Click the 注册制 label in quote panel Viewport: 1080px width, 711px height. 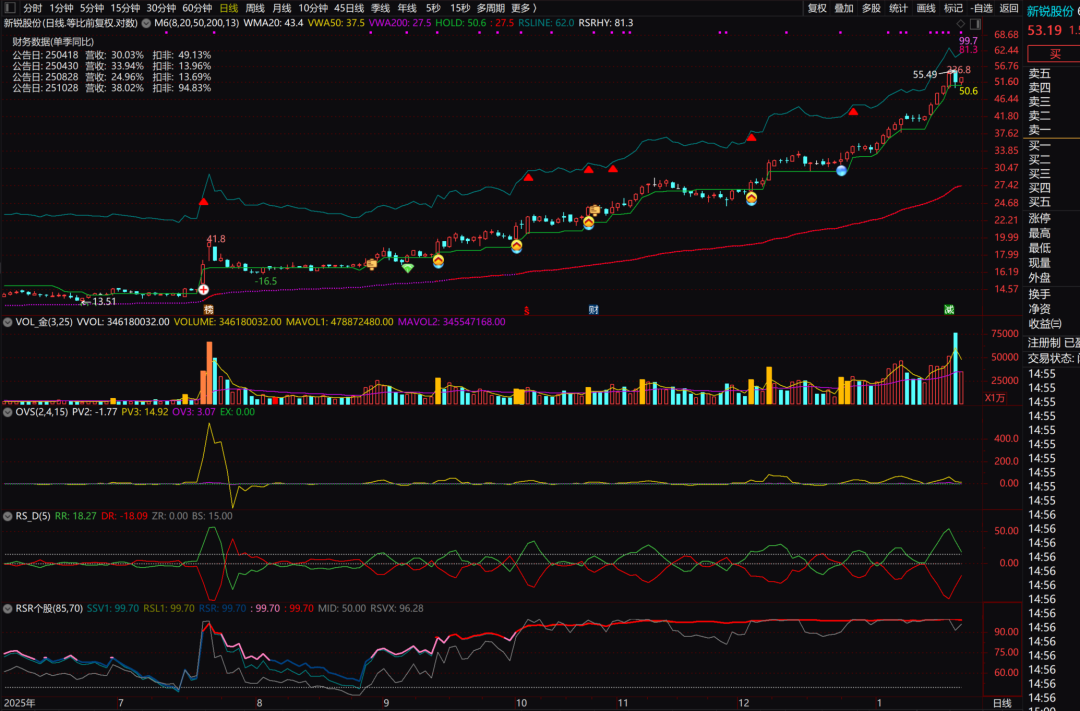point(1044,342)
